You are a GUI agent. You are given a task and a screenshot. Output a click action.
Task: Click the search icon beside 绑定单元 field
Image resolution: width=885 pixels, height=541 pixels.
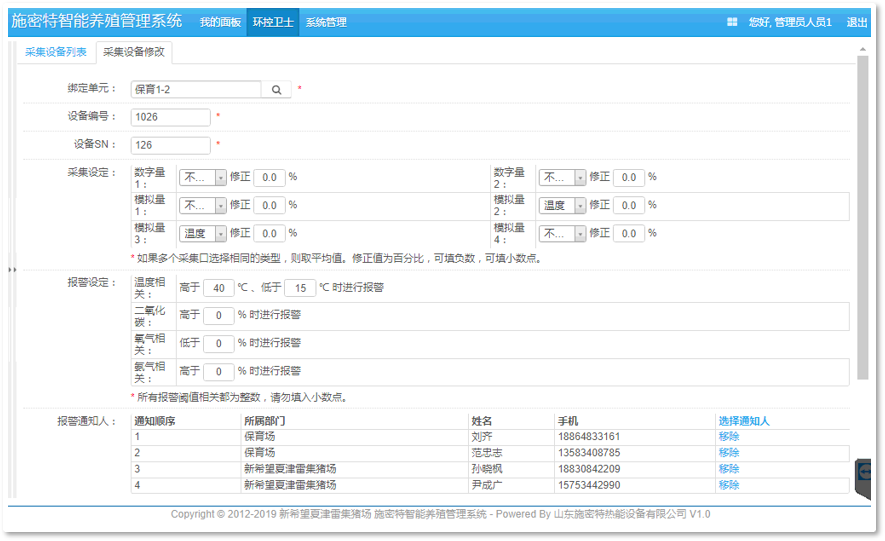tap(276, 90)
